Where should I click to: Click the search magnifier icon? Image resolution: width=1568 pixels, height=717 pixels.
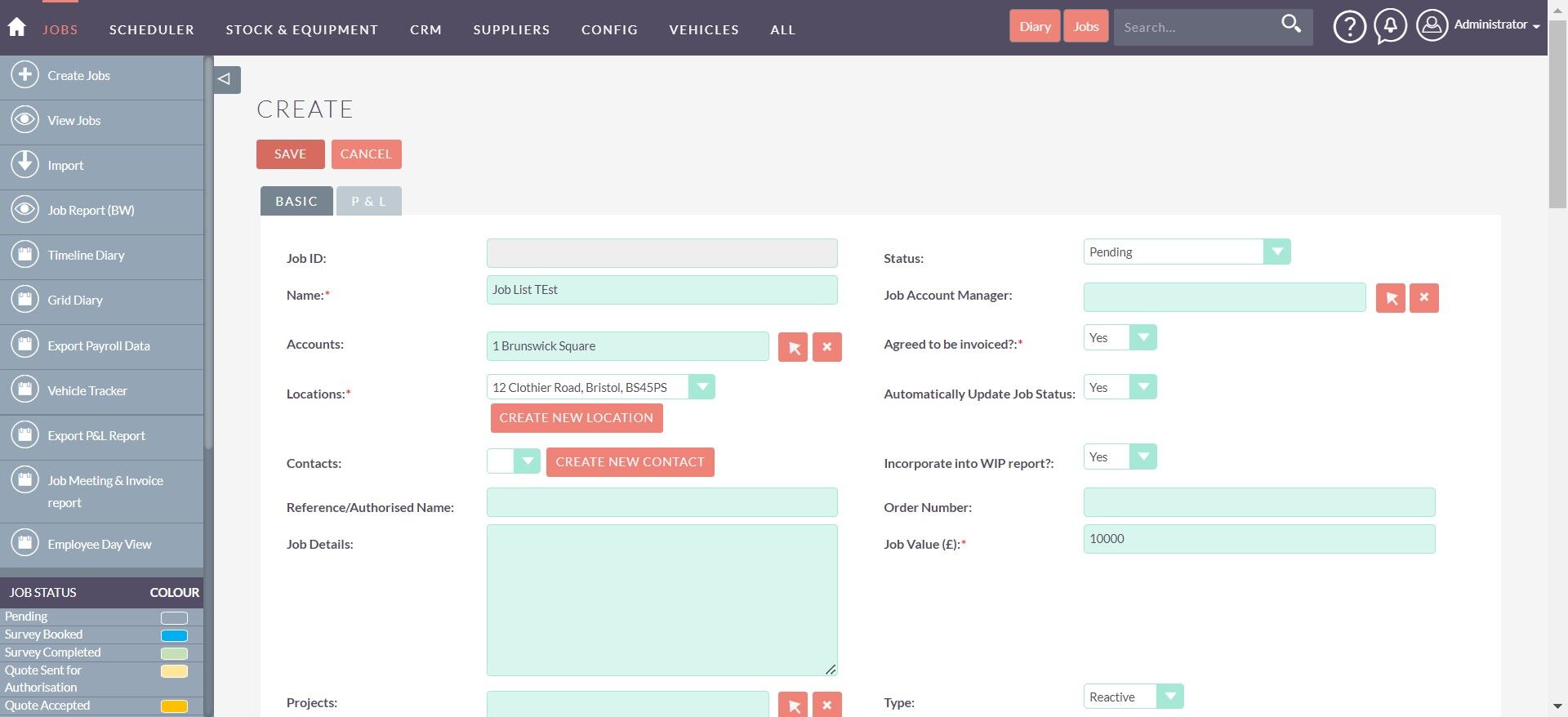(x=1290, y=24)
